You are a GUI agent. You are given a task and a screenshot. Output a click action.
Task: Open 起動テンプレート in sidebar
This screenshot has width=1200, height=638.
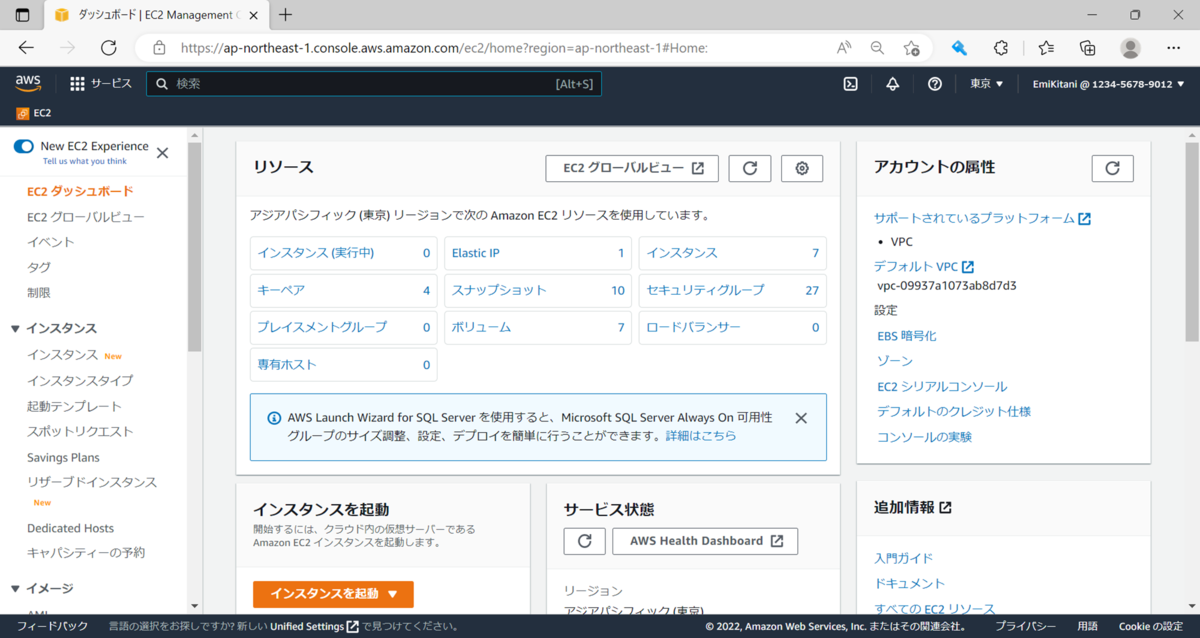tap(74, 407)
